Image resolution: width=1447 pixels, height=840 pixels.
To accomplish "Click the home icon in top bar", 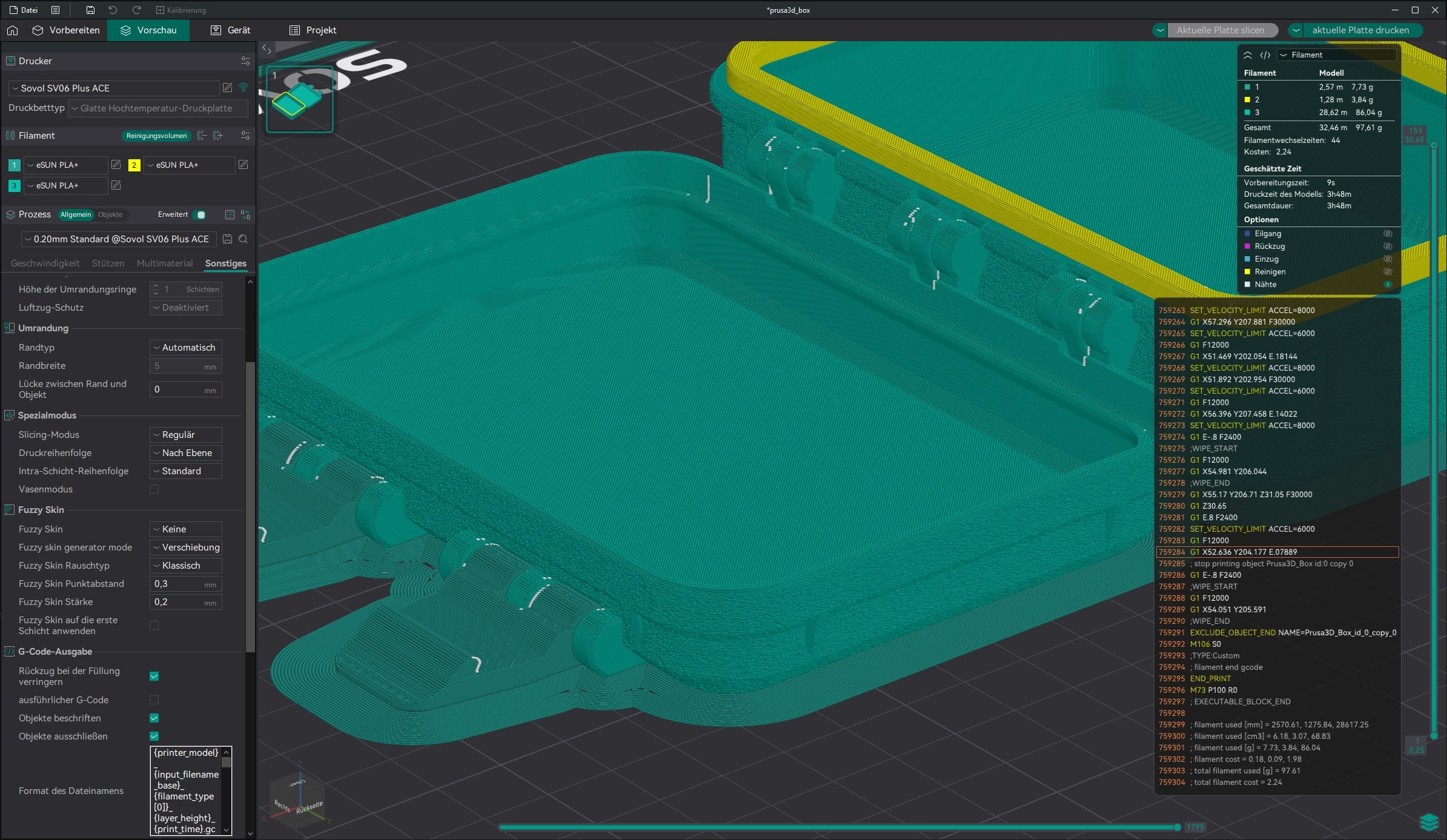I will (13, 30).
